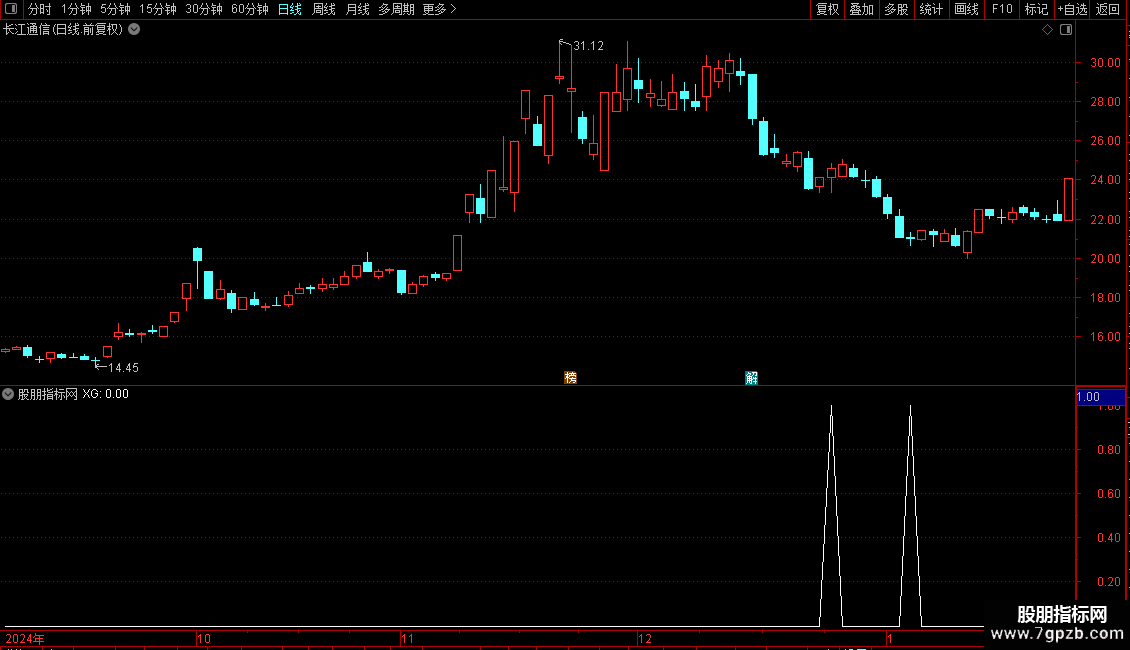Click the blue 1.00 value box
The width and height of the screenshot is (1130, 650).
click(1100, 397)
